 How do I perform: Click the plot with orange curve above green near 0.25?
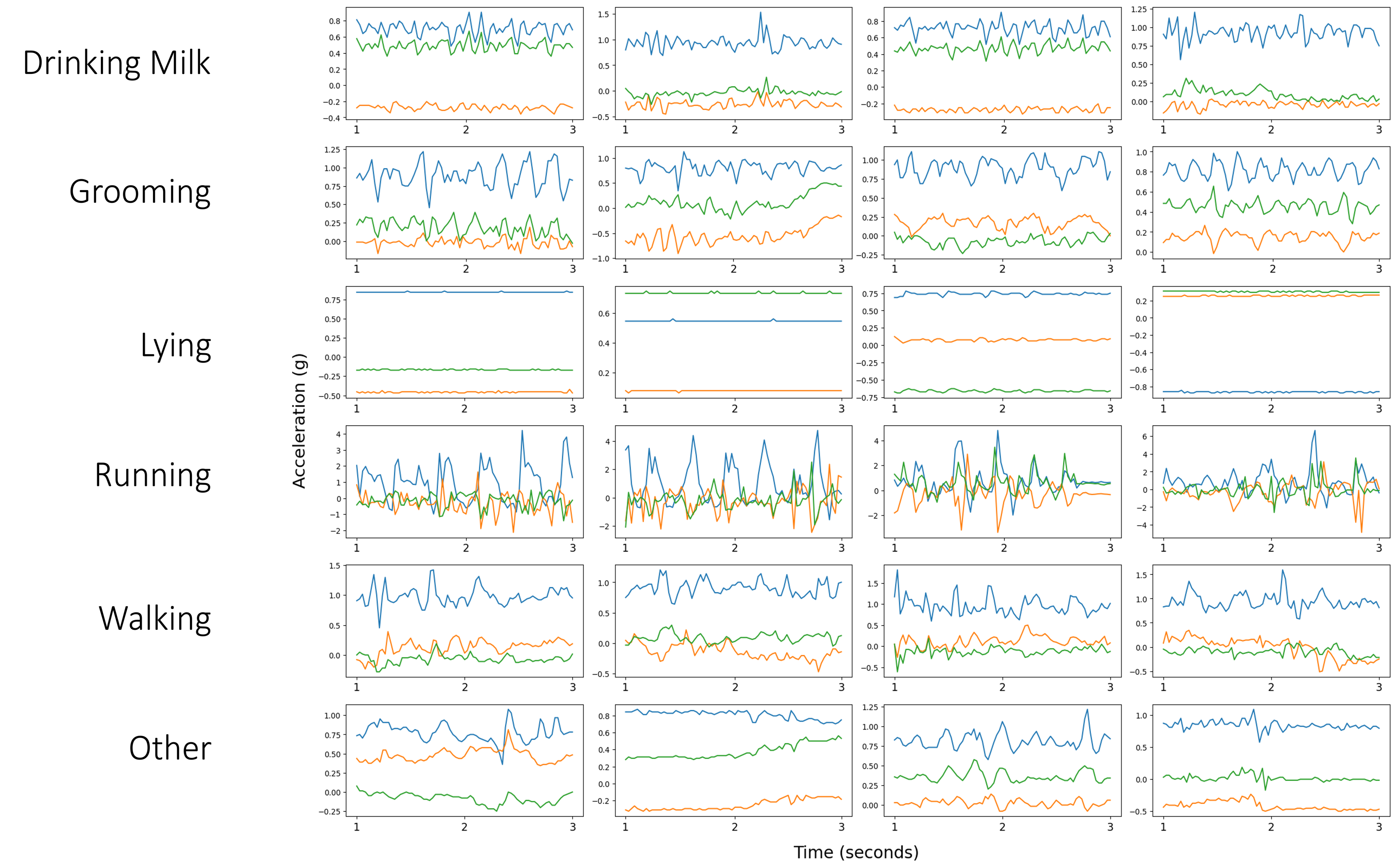click(1002, 203)
